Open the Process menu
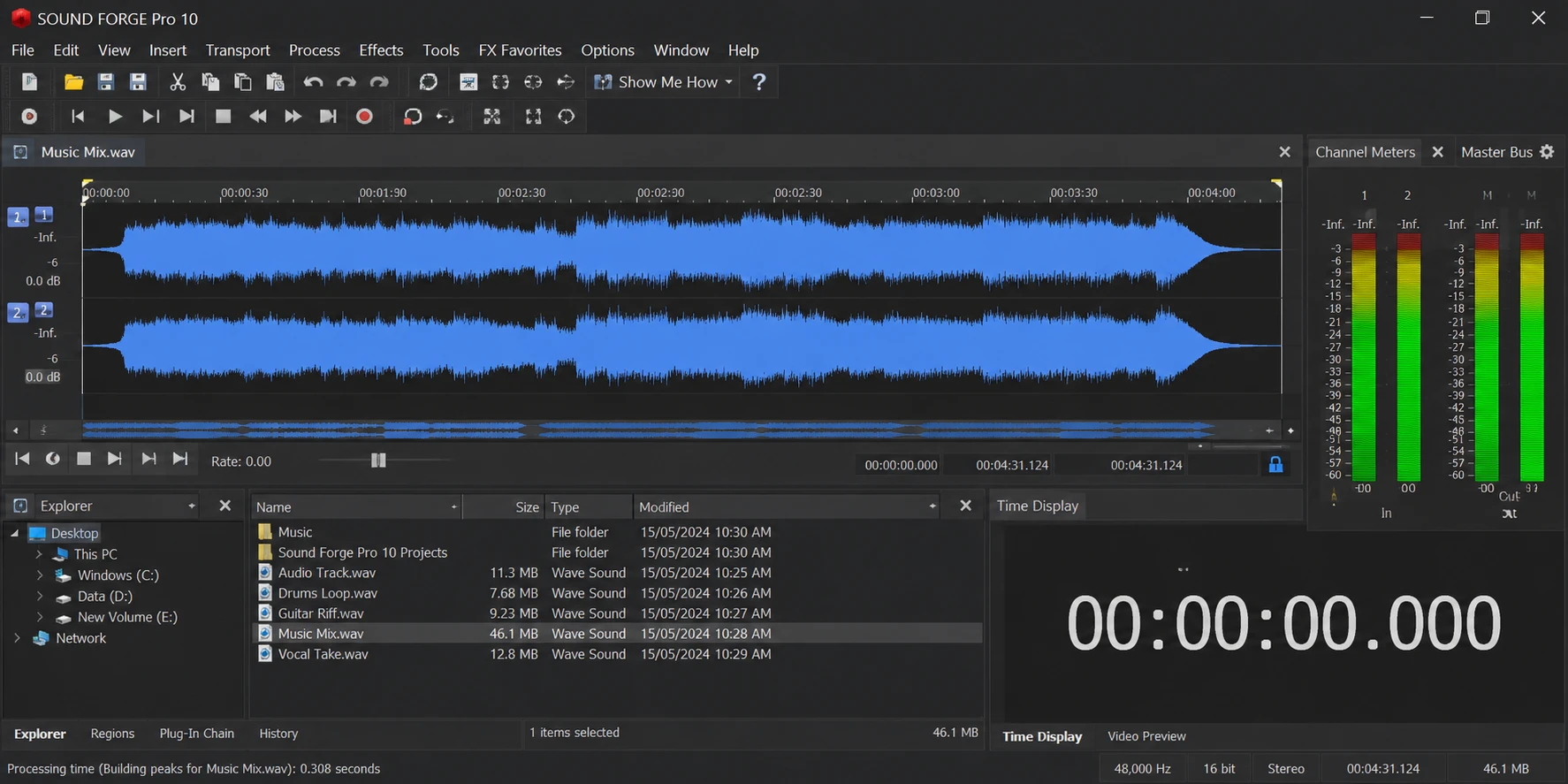The image size is (1568, 784). (x=315, y=50)
